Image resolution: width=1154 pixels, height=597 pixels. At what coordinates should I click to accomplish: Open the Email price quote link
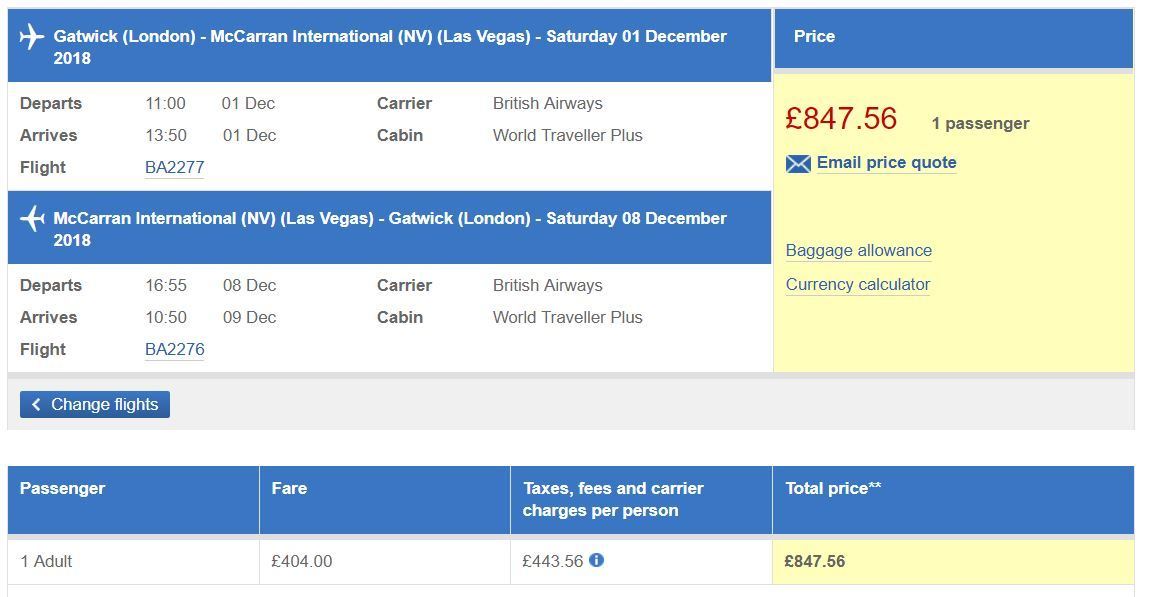point(886,163)
